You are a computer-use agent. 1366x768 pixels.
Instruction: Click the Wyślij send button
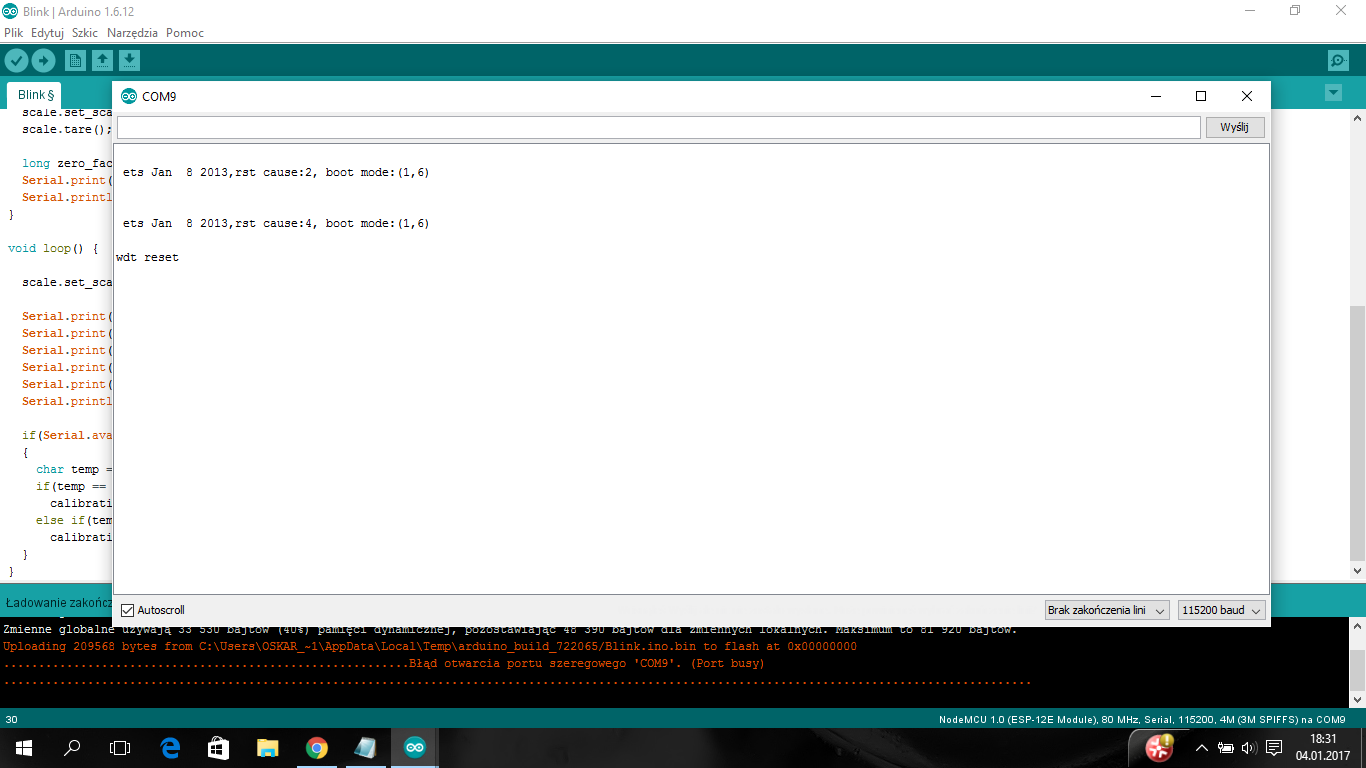(x=1235, y=128)
